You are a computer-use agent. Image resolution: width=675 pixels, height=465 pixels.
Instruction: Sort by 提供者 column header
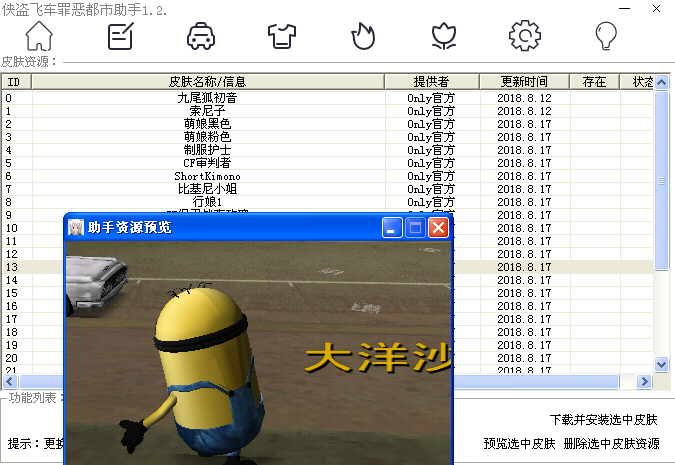pos(432,82)
